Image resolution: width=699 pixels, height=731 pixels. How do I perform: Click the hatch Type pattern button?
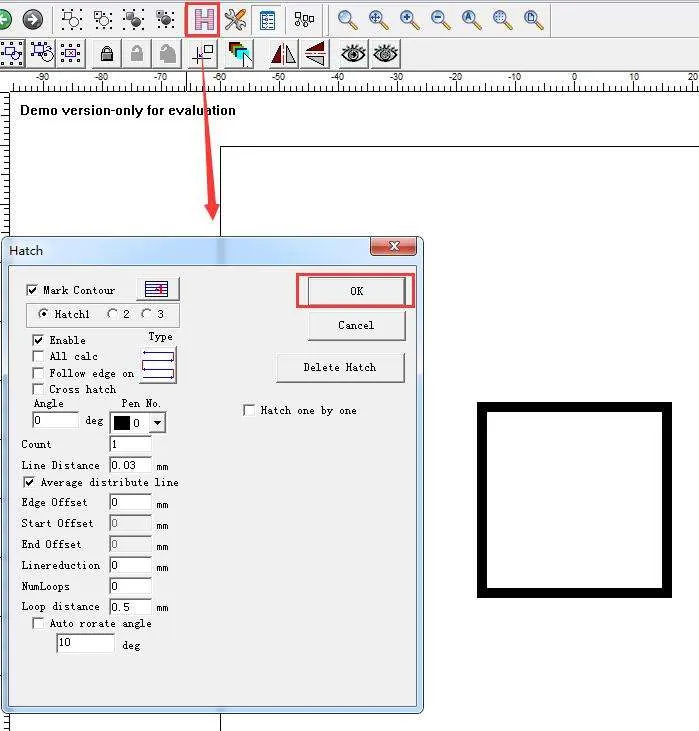tap(158, 365)
